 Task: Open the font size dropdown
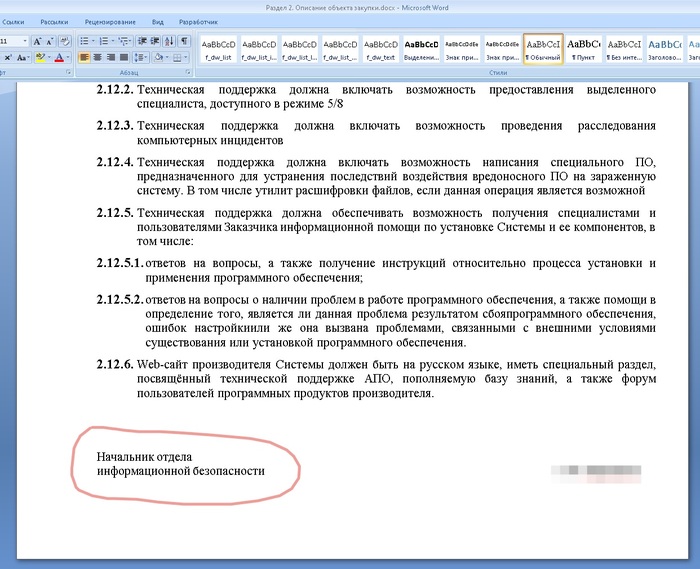pos(23,41)
